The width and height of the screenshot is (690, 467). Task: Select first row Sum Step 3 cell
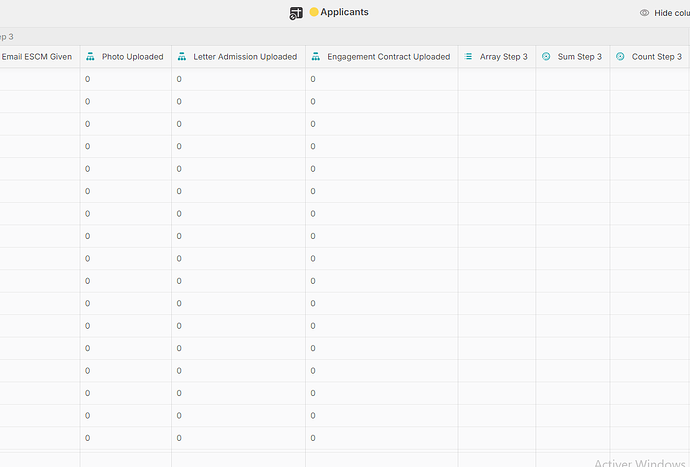point(573,79)
